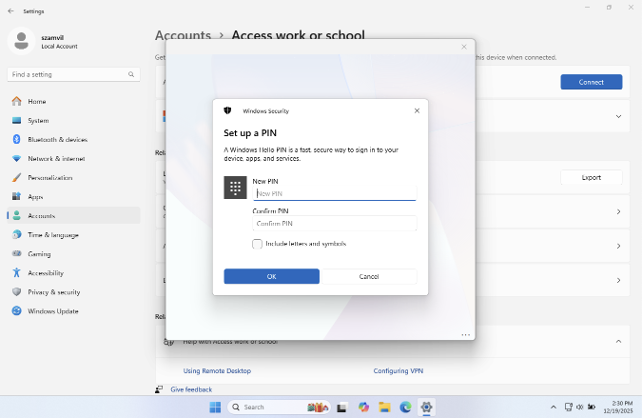Open Bluetooth & devices settings
642x418 pixels.
(x=57, y=139)
